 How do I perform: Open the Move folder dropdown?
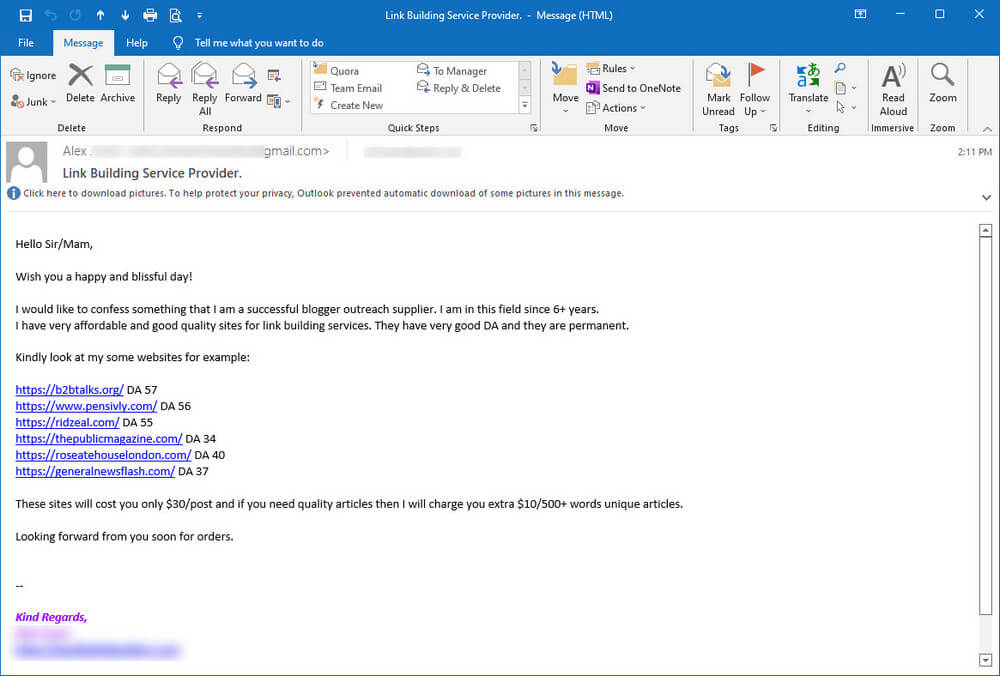[x=565, y=89]
